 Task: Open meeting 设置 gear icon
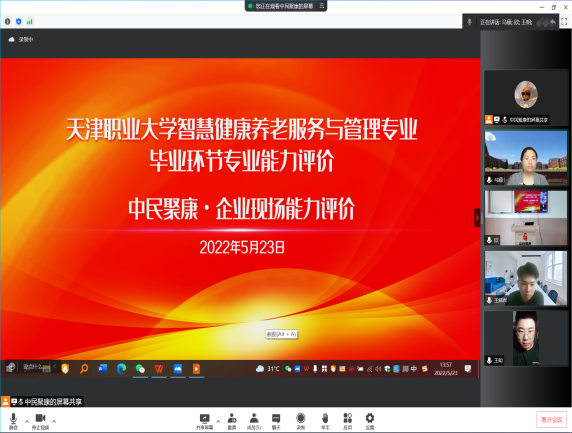370,421
